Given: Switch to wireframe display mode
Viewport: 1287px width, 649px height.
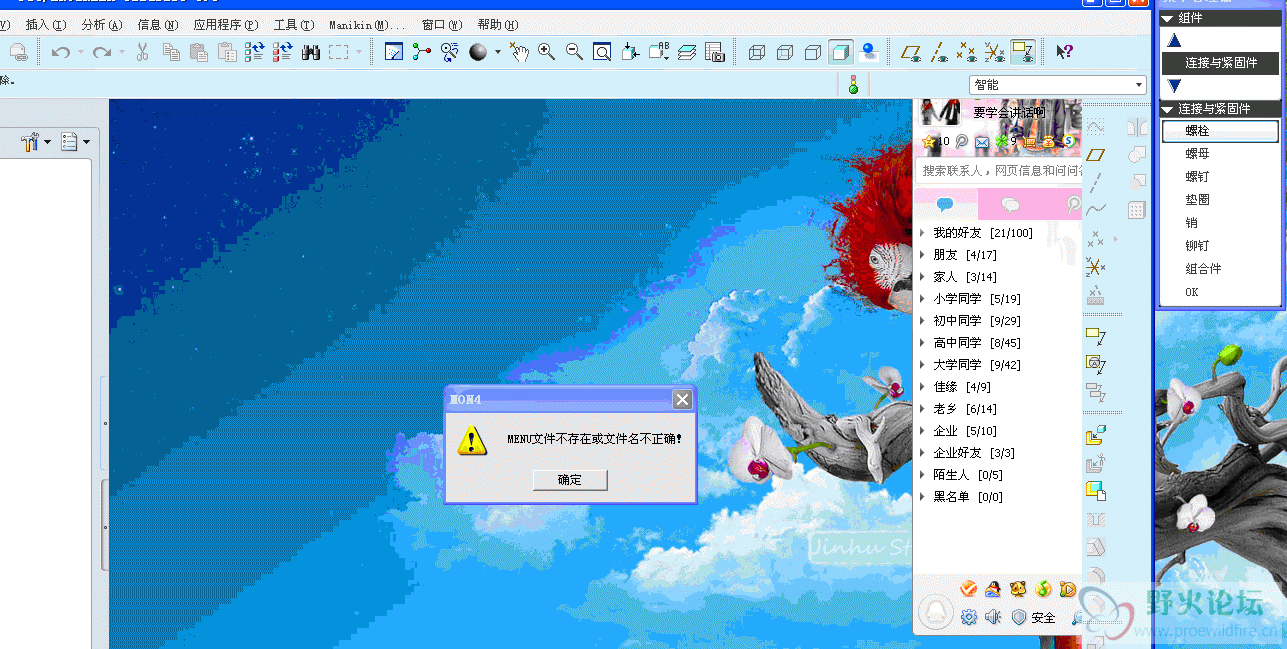Looking at the screenshot, I should (x=757, y=52).
